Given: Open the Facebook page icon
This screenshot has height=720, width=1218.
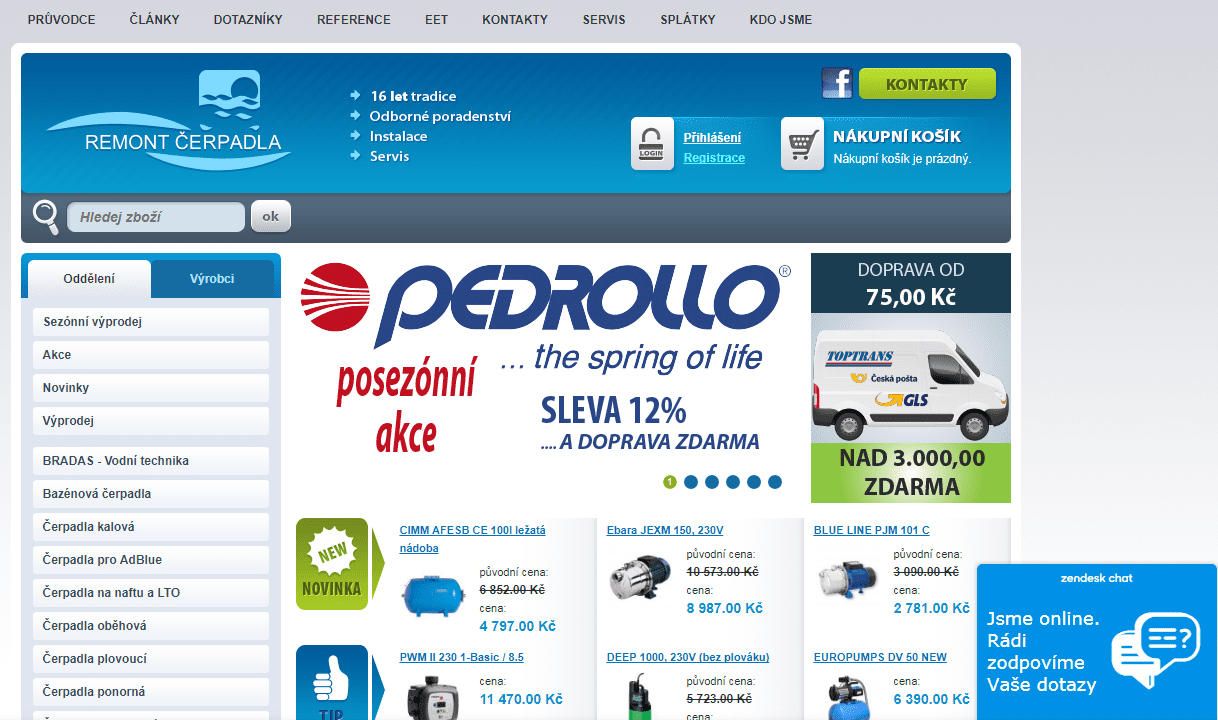Looking at the screenshot, I should tap(837, 83).
